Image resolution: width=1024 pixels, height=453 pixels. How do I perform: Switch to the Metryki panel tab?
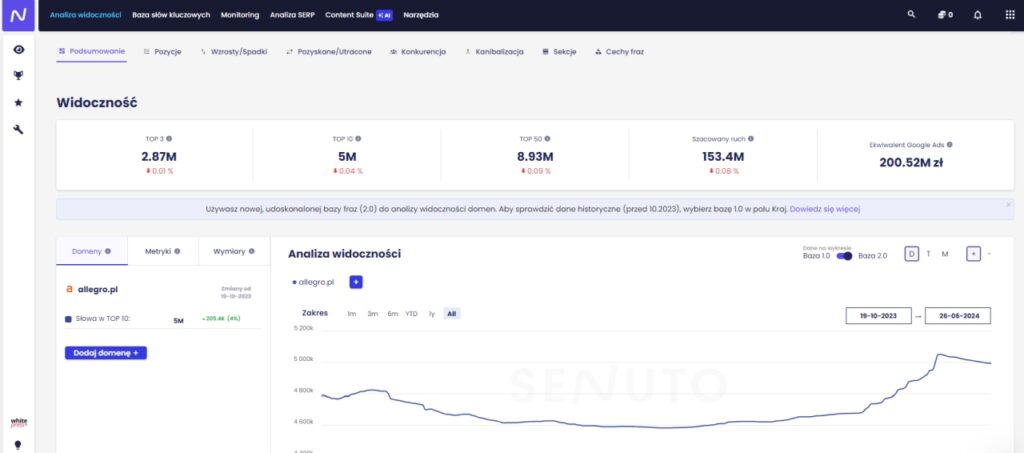(162, 251)
